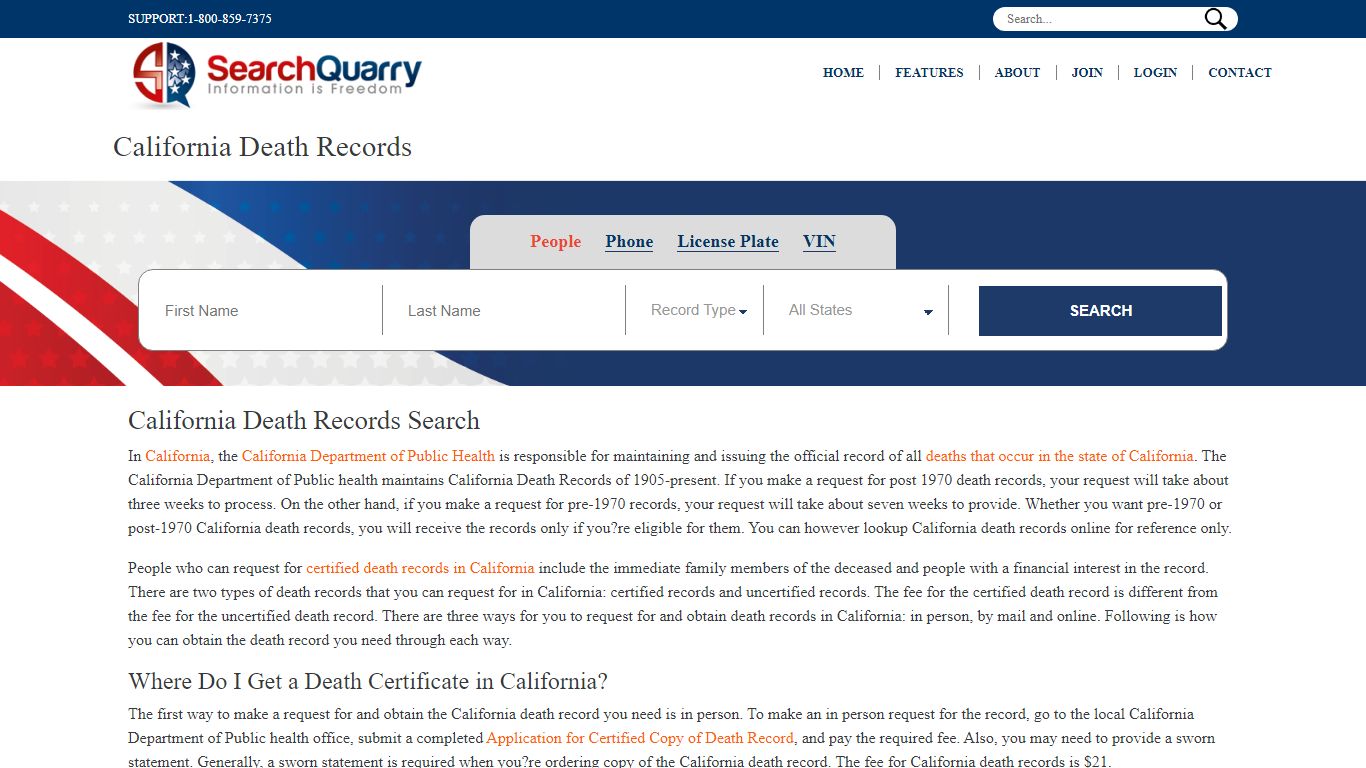Click the blue SEARCH button
Viewport: 1366px width, 768px height.
(x=1100, y=311)
